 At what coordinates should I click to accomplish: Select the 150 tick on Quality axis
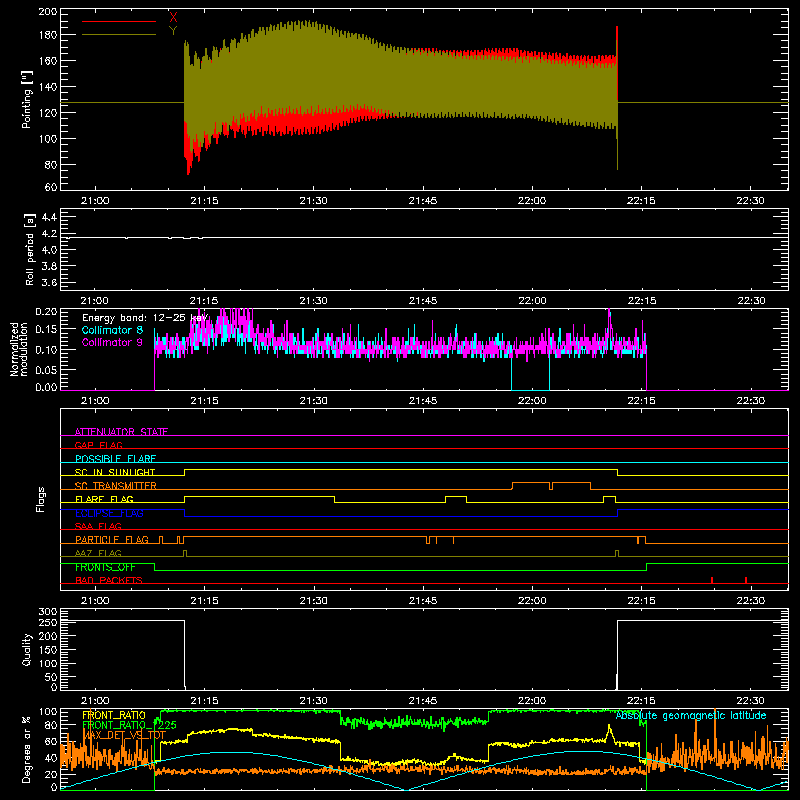tap(48, 649)
